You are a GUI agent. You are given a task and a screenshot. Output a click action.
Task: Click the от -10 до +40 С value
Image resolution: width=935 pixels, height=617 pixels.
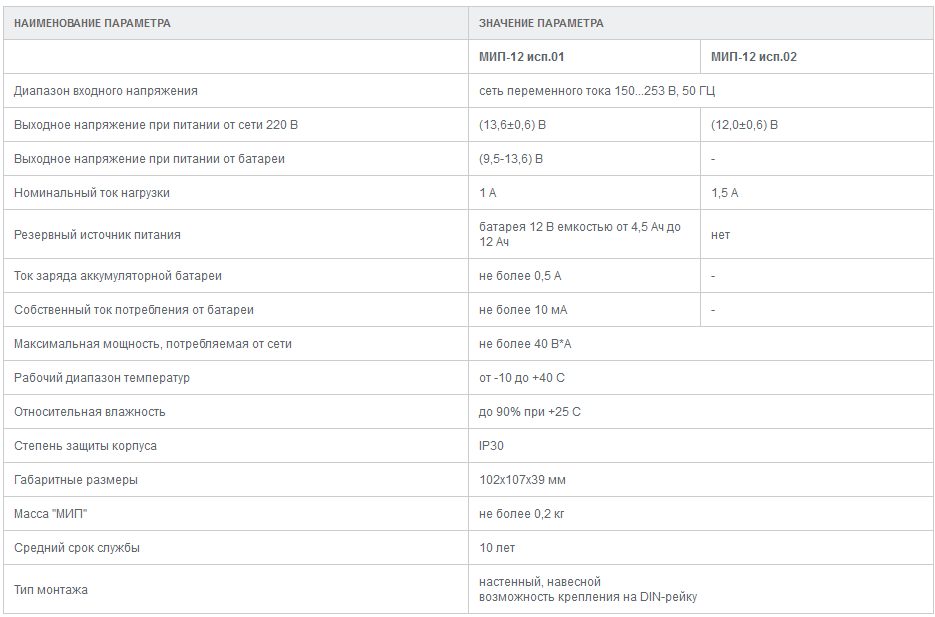(x=522, y=378)
